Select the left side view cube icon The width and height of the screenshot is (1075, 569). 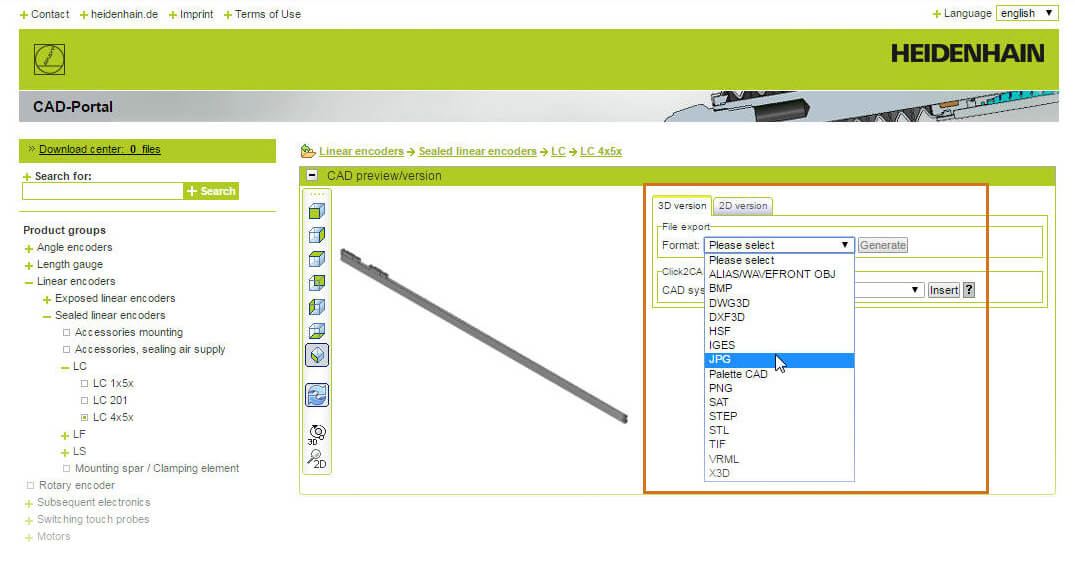click(x=317, y=306)
